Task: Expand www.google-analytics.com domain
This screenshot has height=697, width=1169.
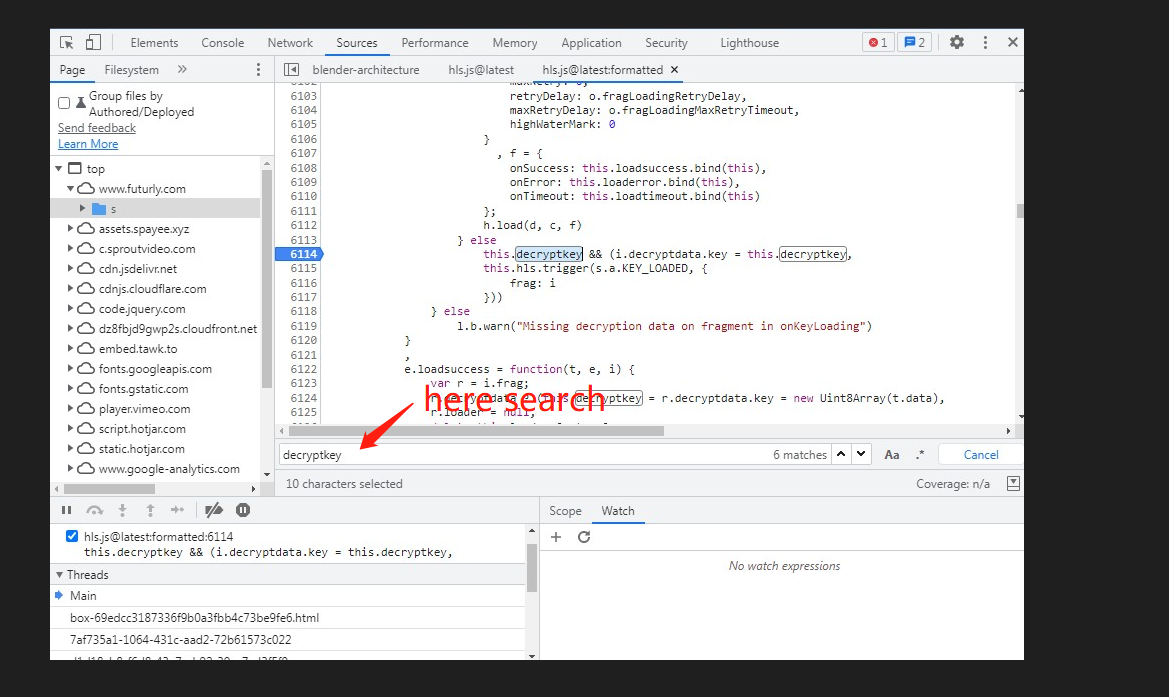Action: (71, 469)
